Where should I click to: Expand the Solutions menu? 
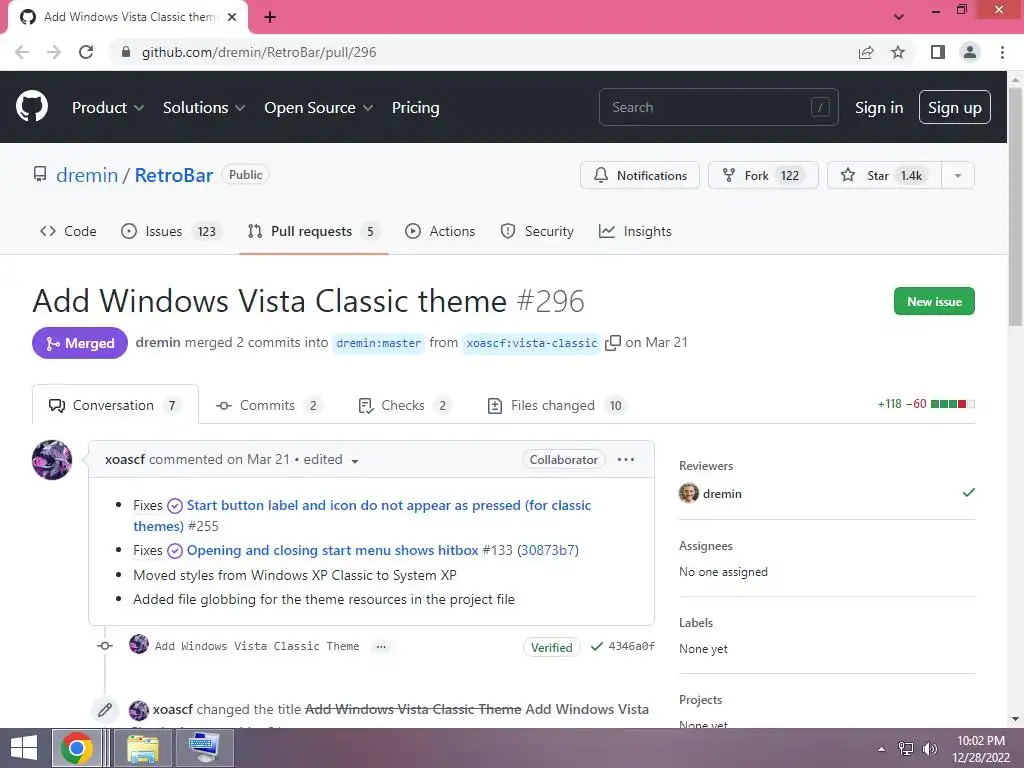pyautogui.click(x=204, y=108)
